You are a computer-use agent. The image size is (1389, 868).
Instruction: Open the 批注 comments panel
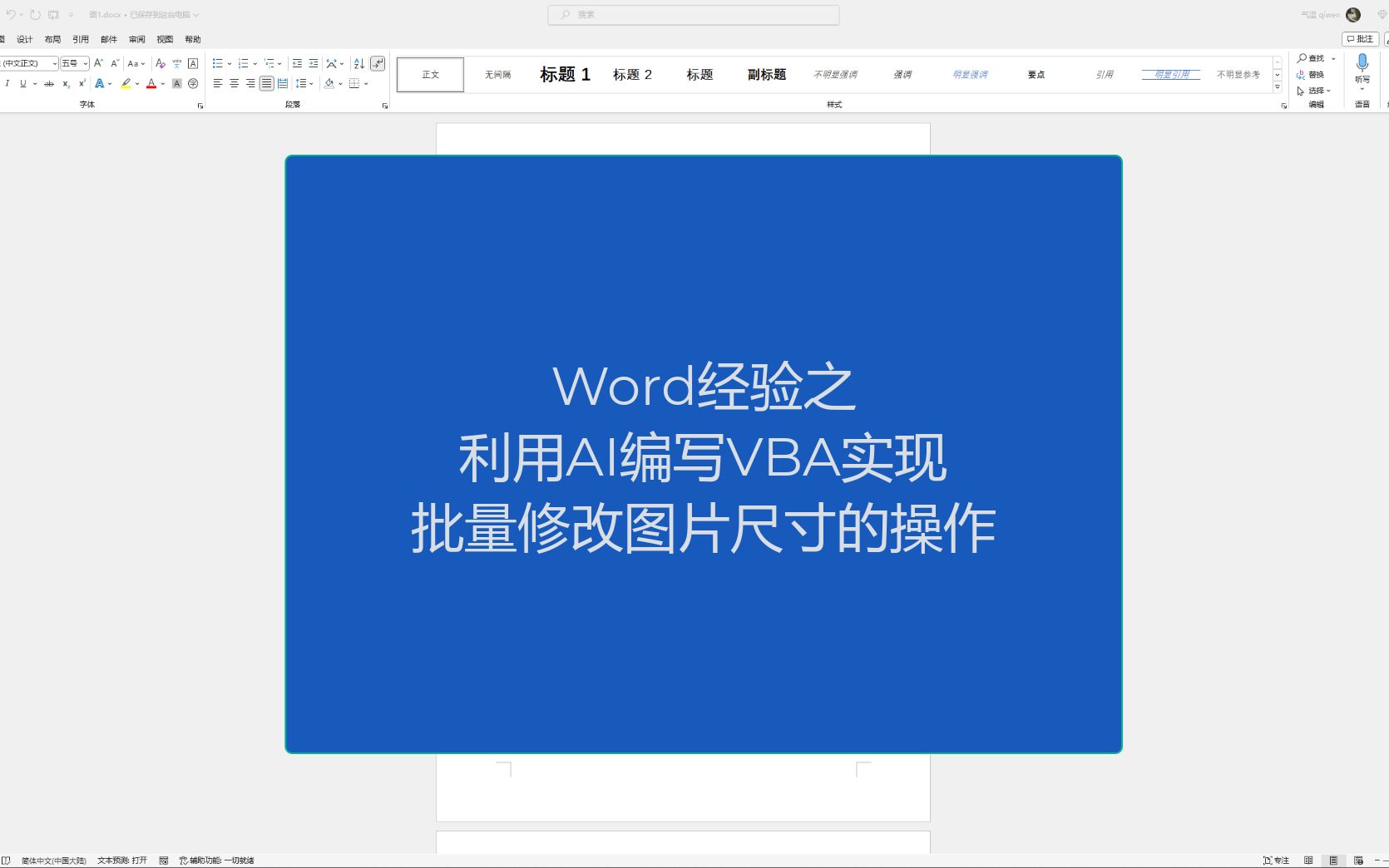[1359, 38]
